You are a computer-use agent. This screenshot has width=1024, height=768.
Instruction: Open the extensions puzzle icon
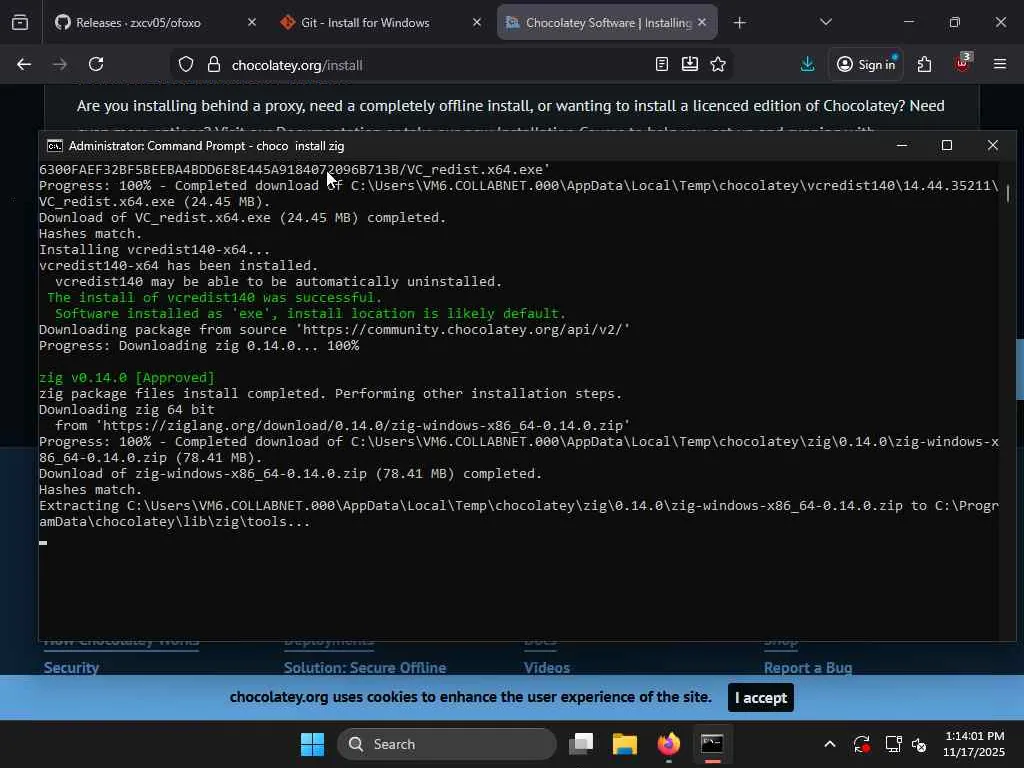coord(924,64)
